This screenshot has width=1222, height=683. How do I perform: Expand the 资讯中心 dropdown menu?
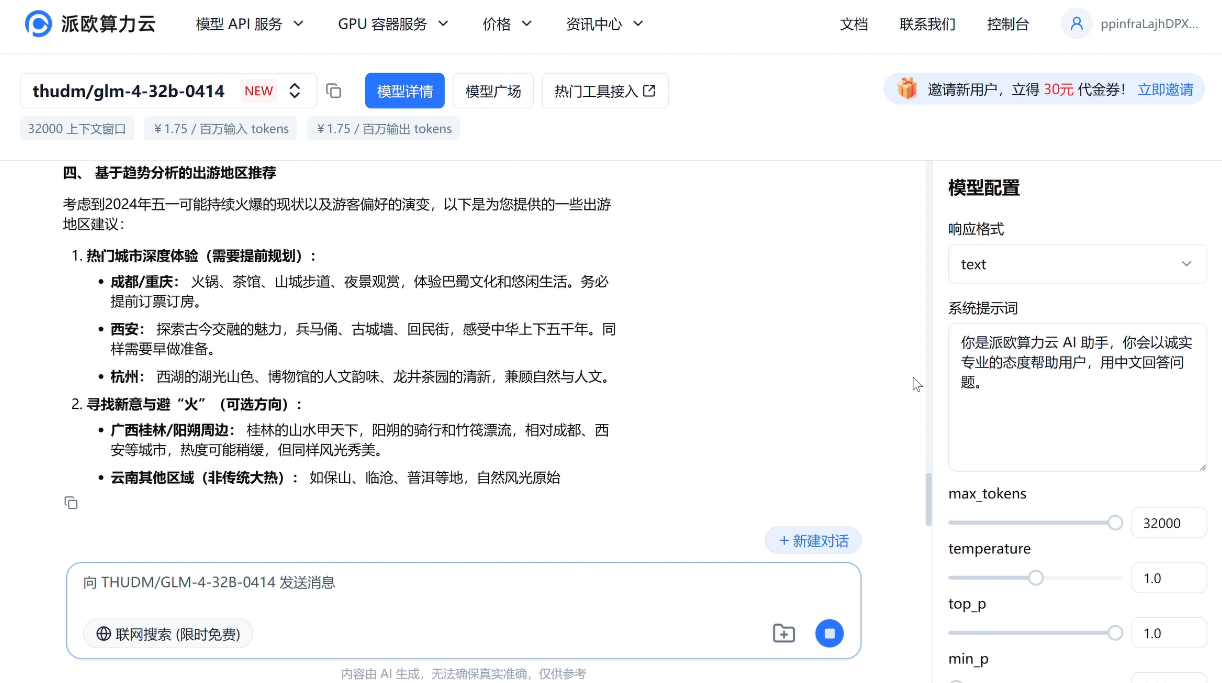tap(605, 24)
